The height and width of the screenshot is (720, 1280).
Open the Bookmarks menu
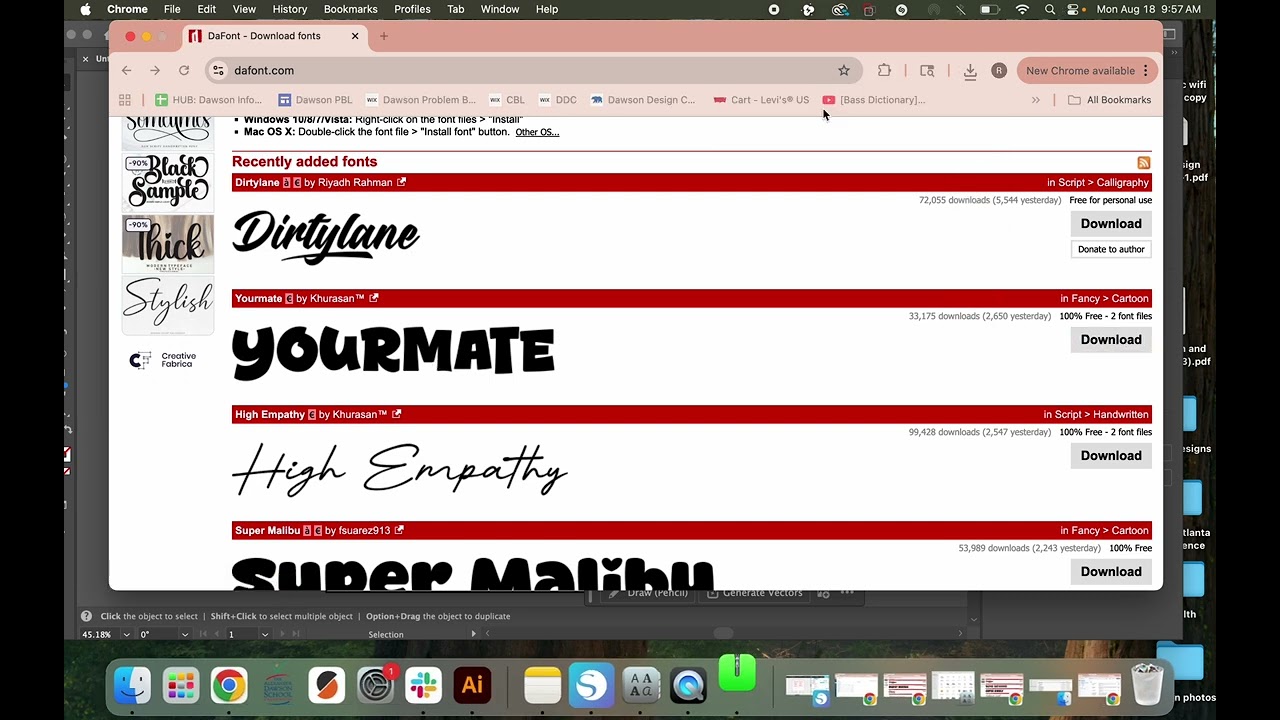(x=351, y=9)
